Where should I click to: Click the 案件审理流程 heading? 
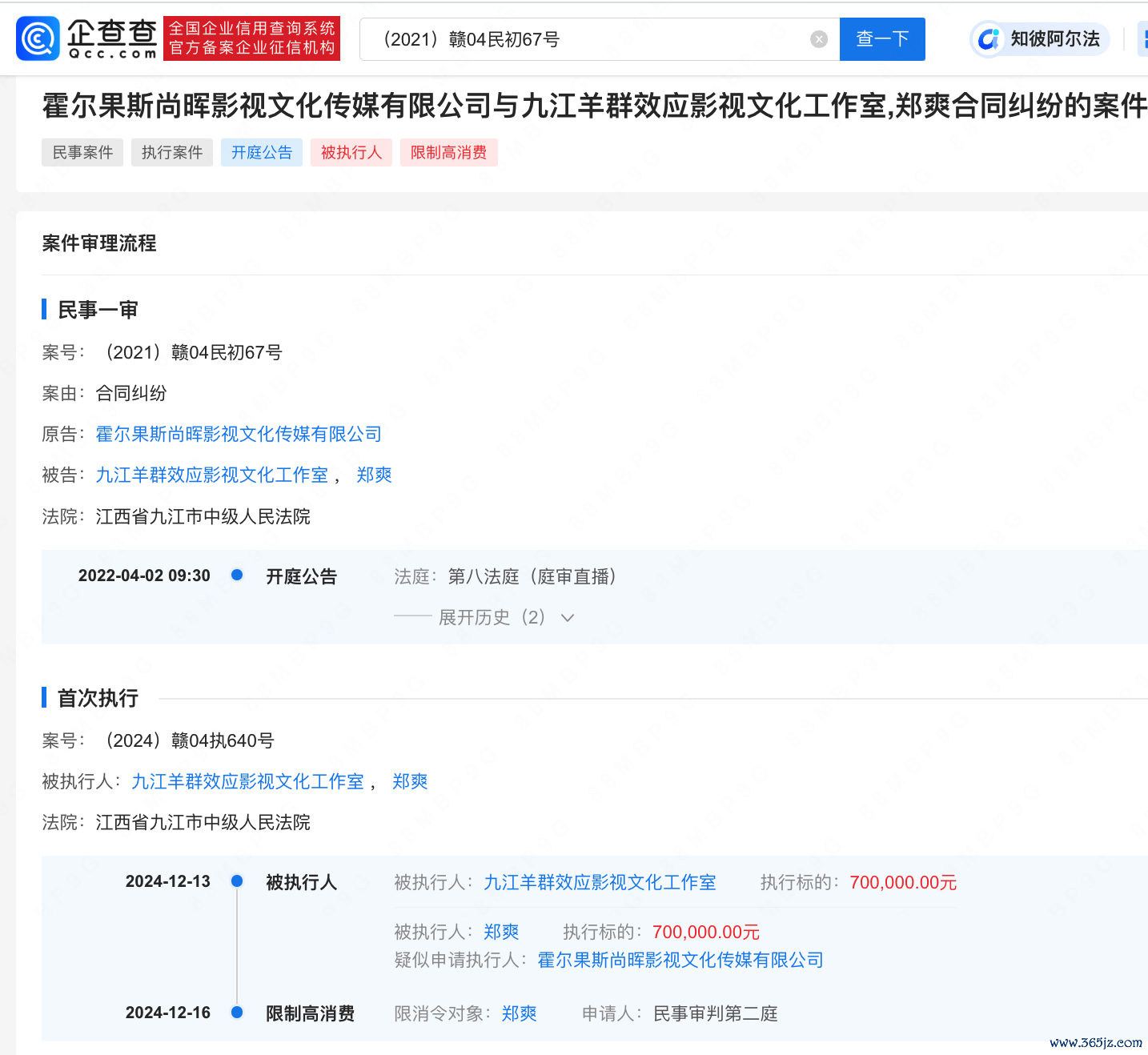pos(99,243)
